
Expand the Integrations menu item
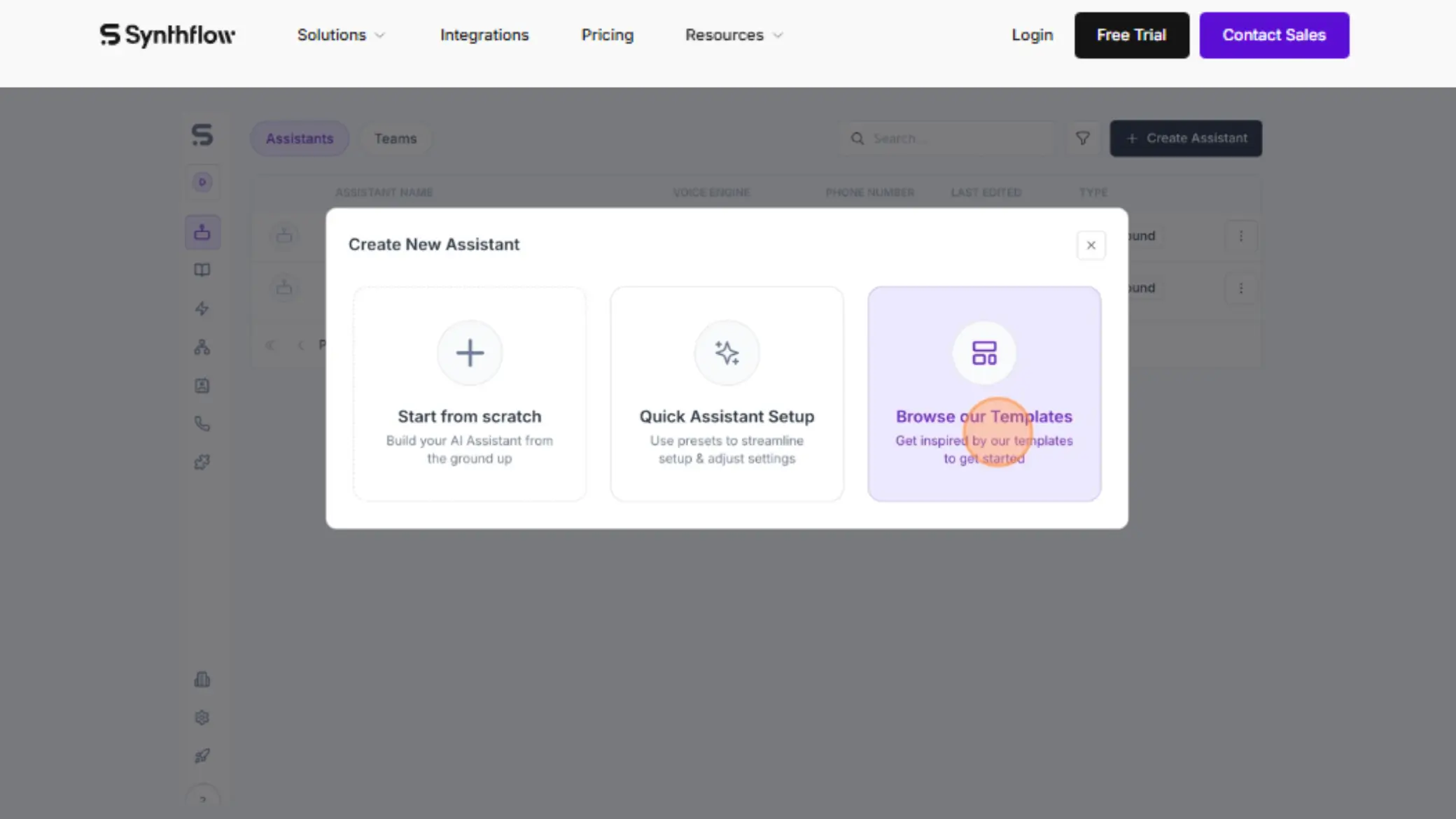(484, 35)
